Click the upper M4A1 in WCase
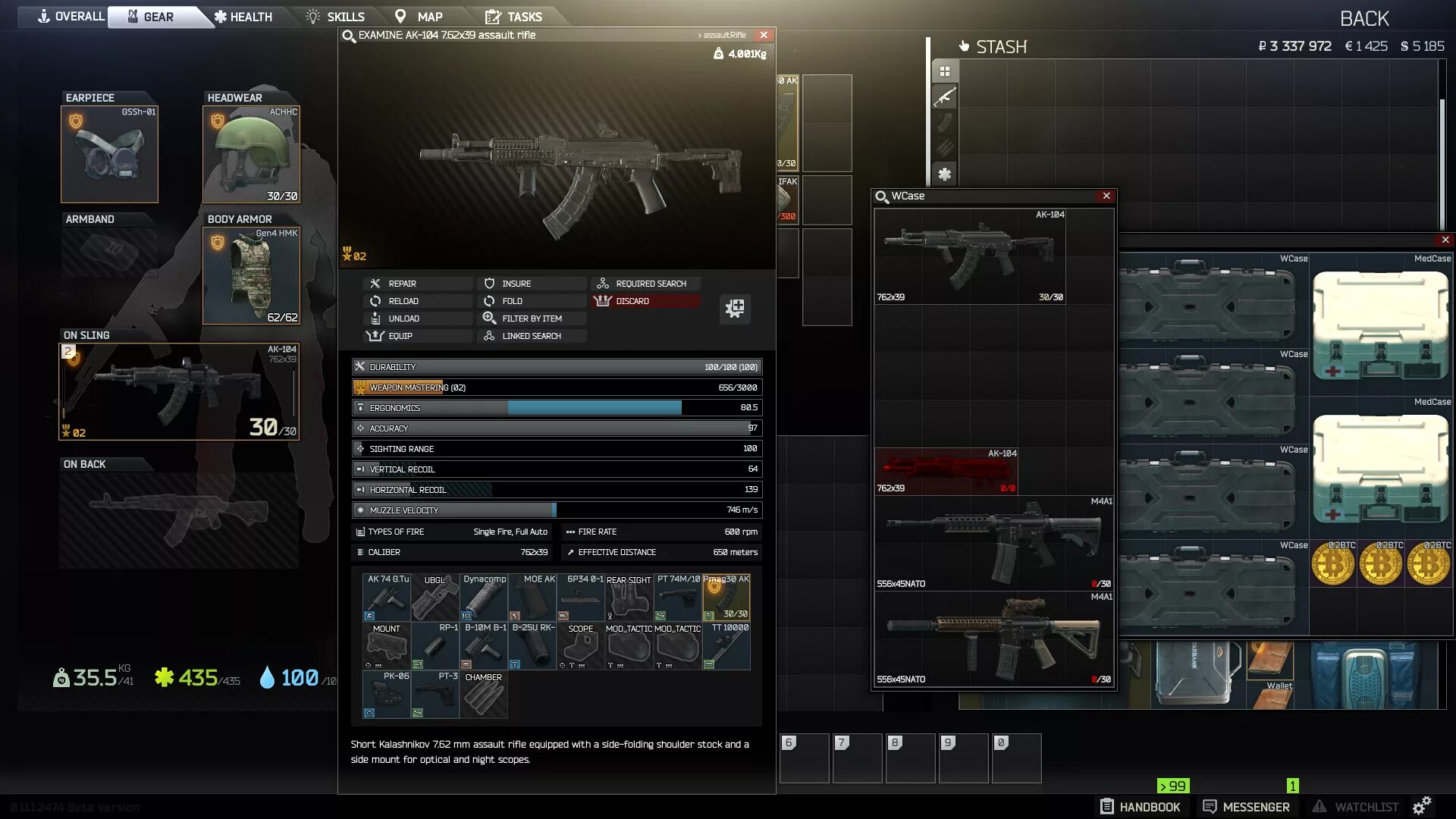This screenshot has width=1456, height=819. 994,543
